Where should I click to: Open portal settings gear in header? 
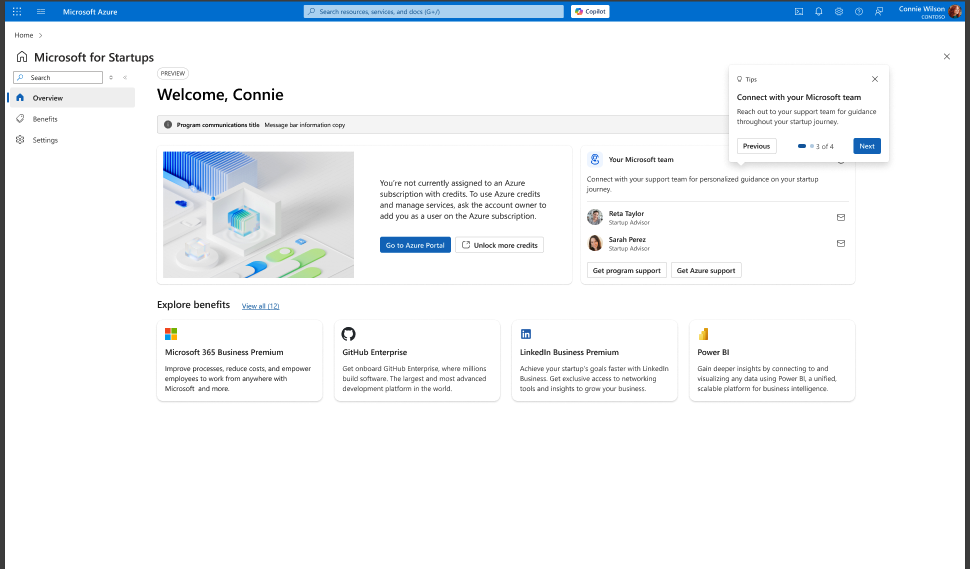[839, 11]
